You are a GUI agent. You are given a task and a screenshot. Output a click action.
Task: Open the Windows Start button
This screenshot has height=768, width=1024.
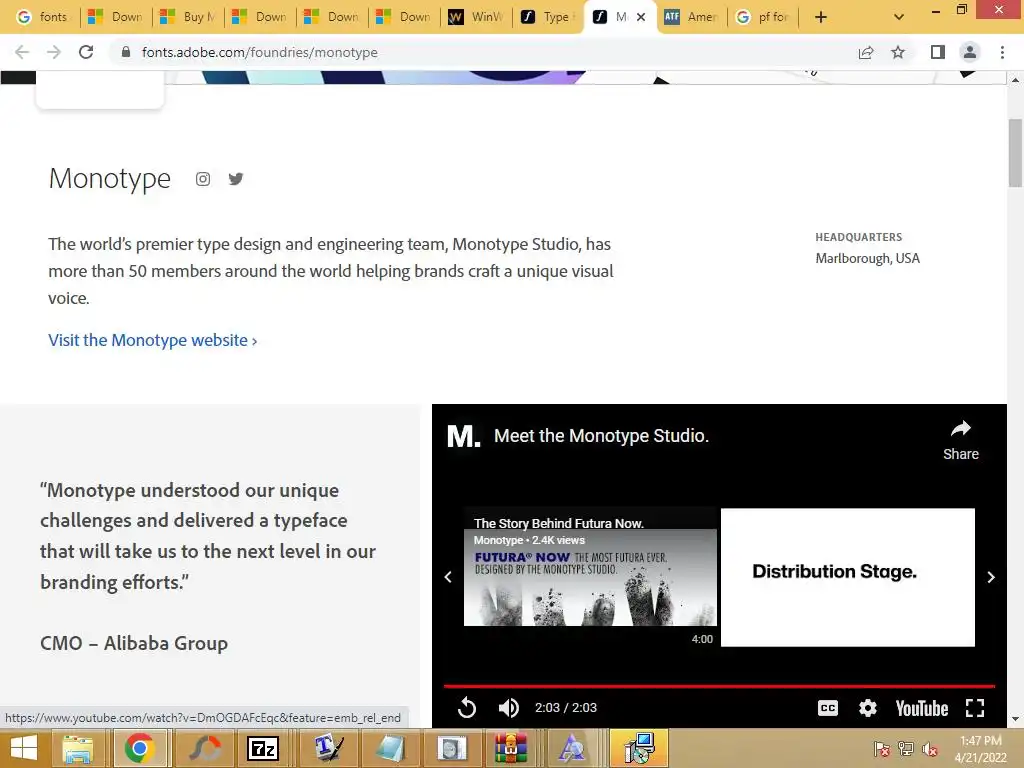[x=24, y=748]
